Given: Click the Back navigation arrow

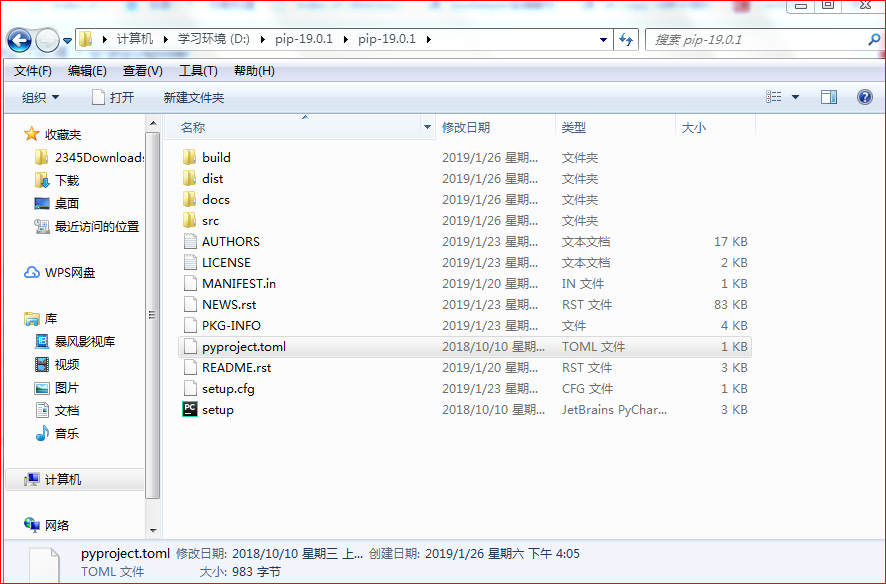Looking at the screenshot, I should pos(20,40).
